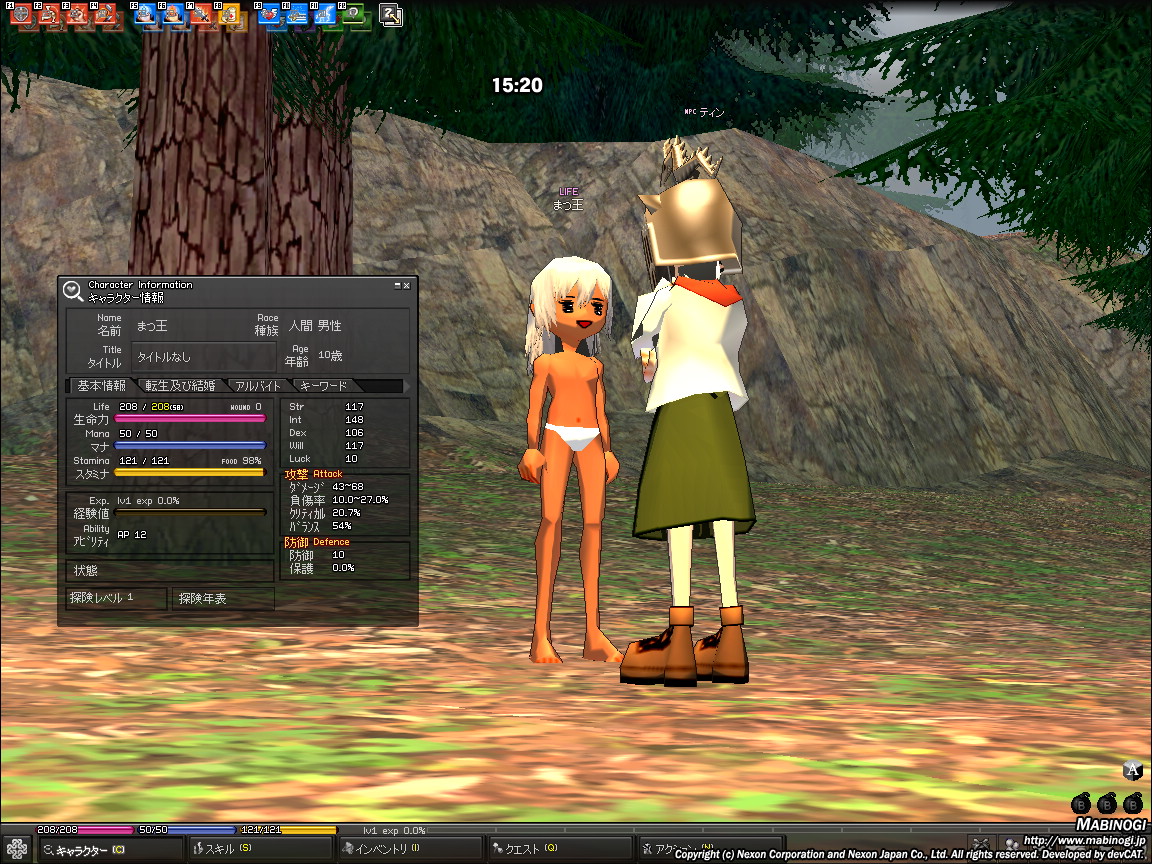Minimize the Character Information window
1152x864 pixels.
[397, 285]
